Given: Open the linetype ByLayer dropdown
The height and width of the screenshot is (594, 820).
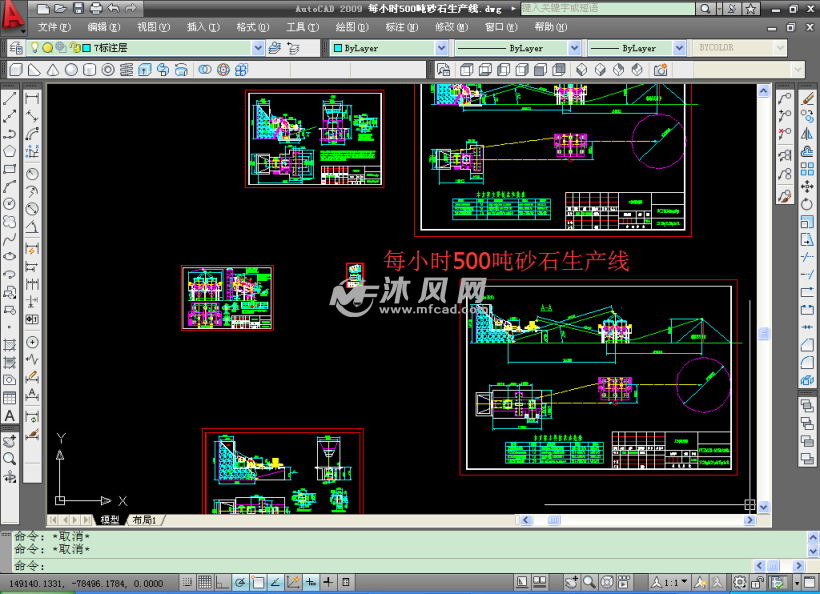Looking at the screenshot, I should click(x=574, y=48).
